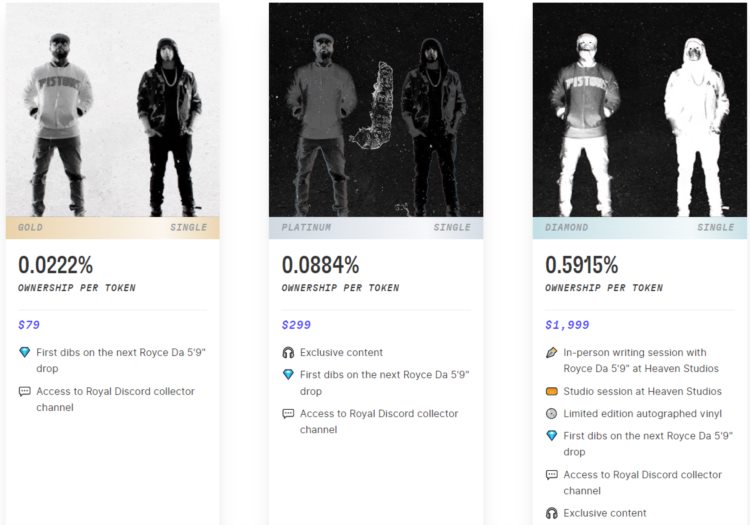Click the Diamond tier studio session icon

[x=552, y=392]
